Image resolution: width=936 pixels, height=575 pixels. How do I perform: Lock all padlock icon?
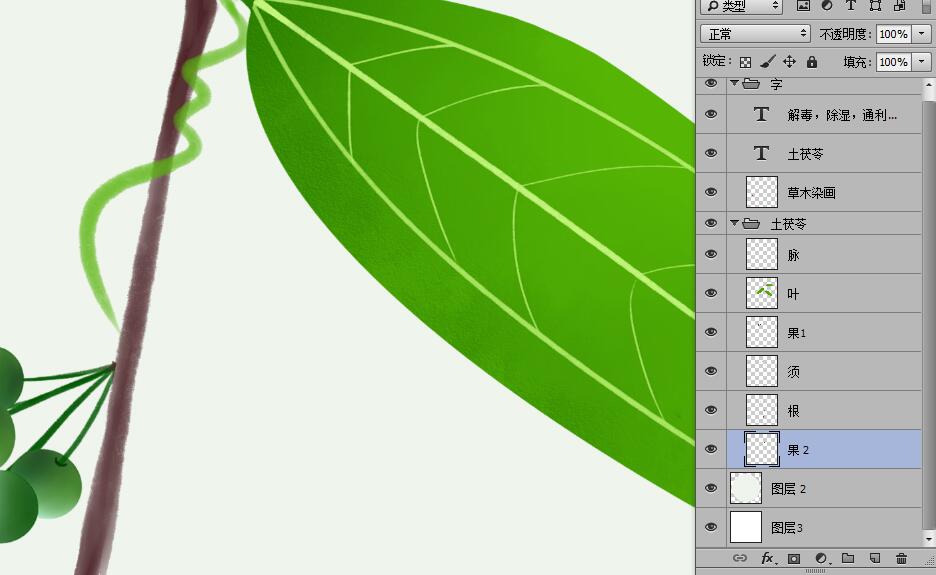[x=812, y=62]
